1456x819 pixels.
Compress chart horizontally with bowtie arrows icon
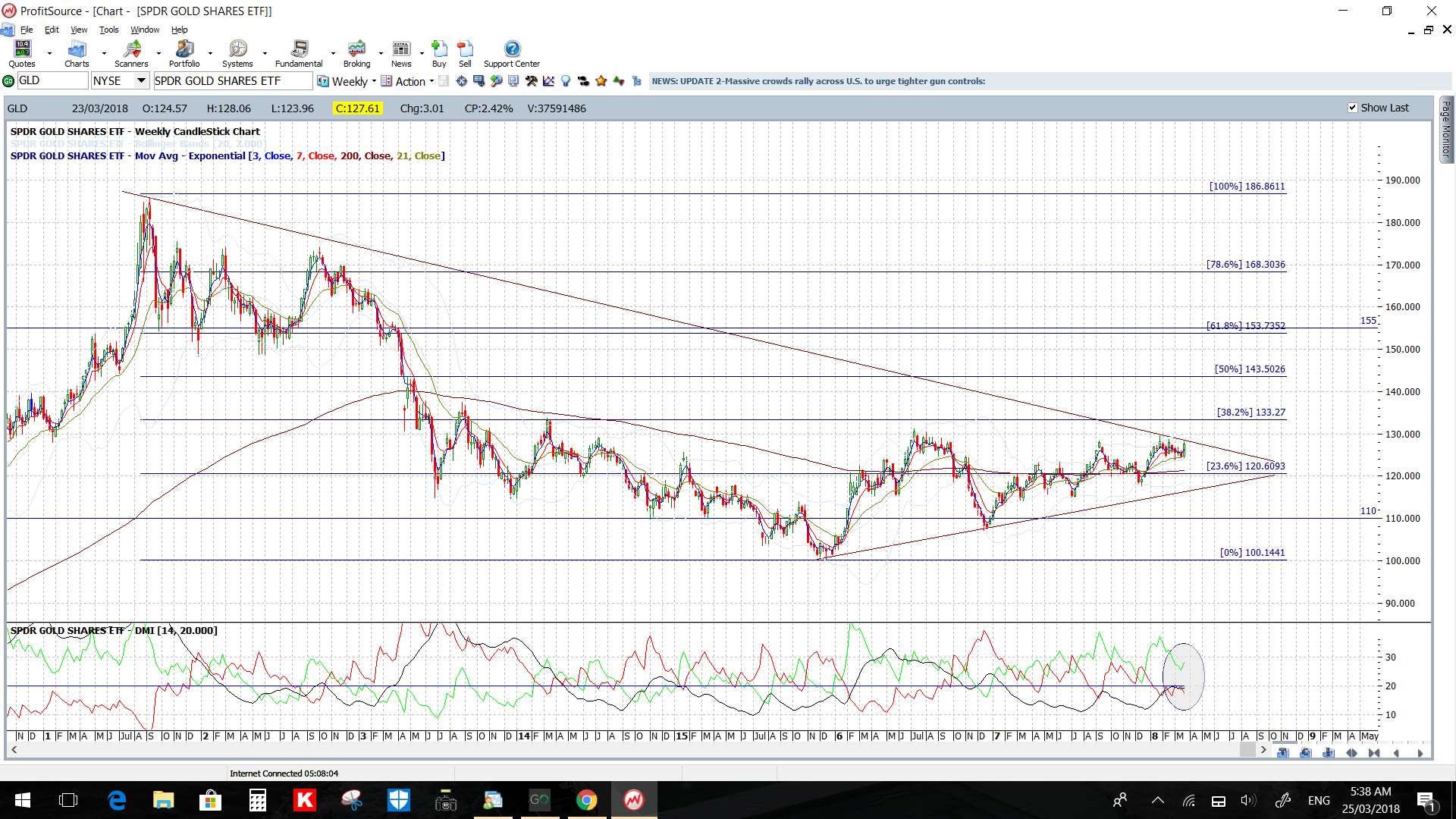[x=1374, y=753]
